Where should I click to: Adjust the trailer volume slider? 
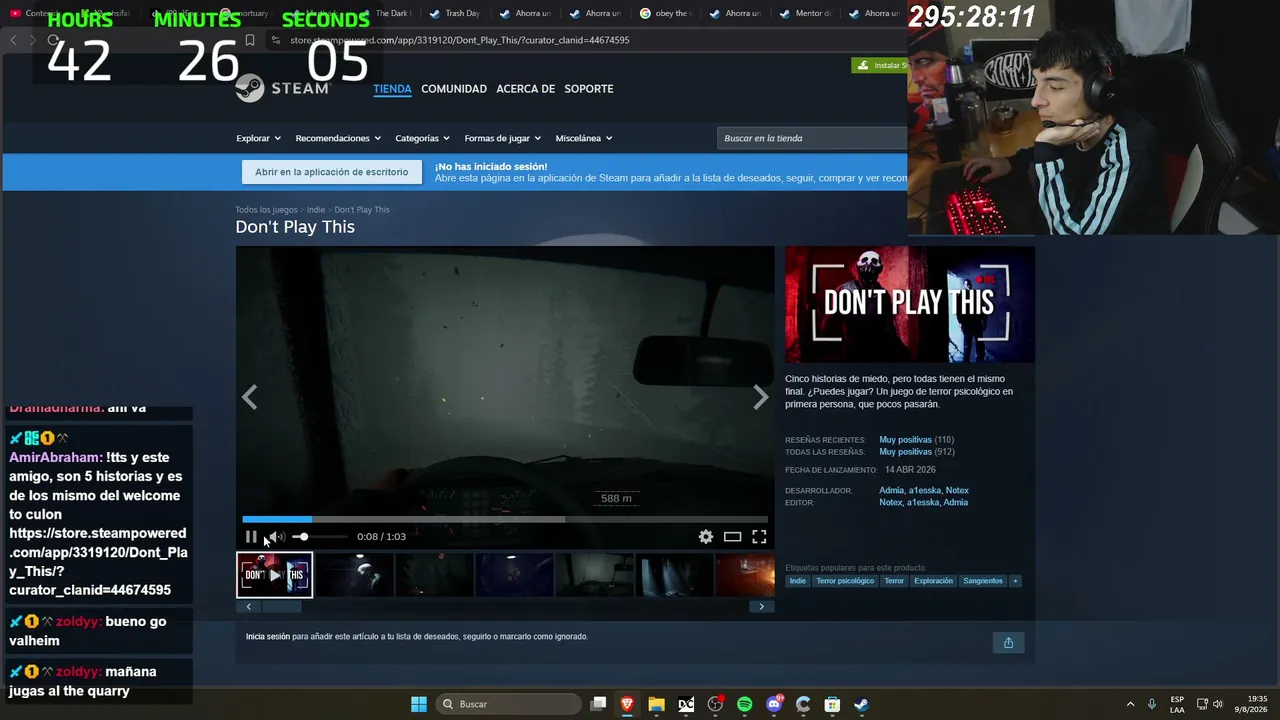[x=318, y=537]
